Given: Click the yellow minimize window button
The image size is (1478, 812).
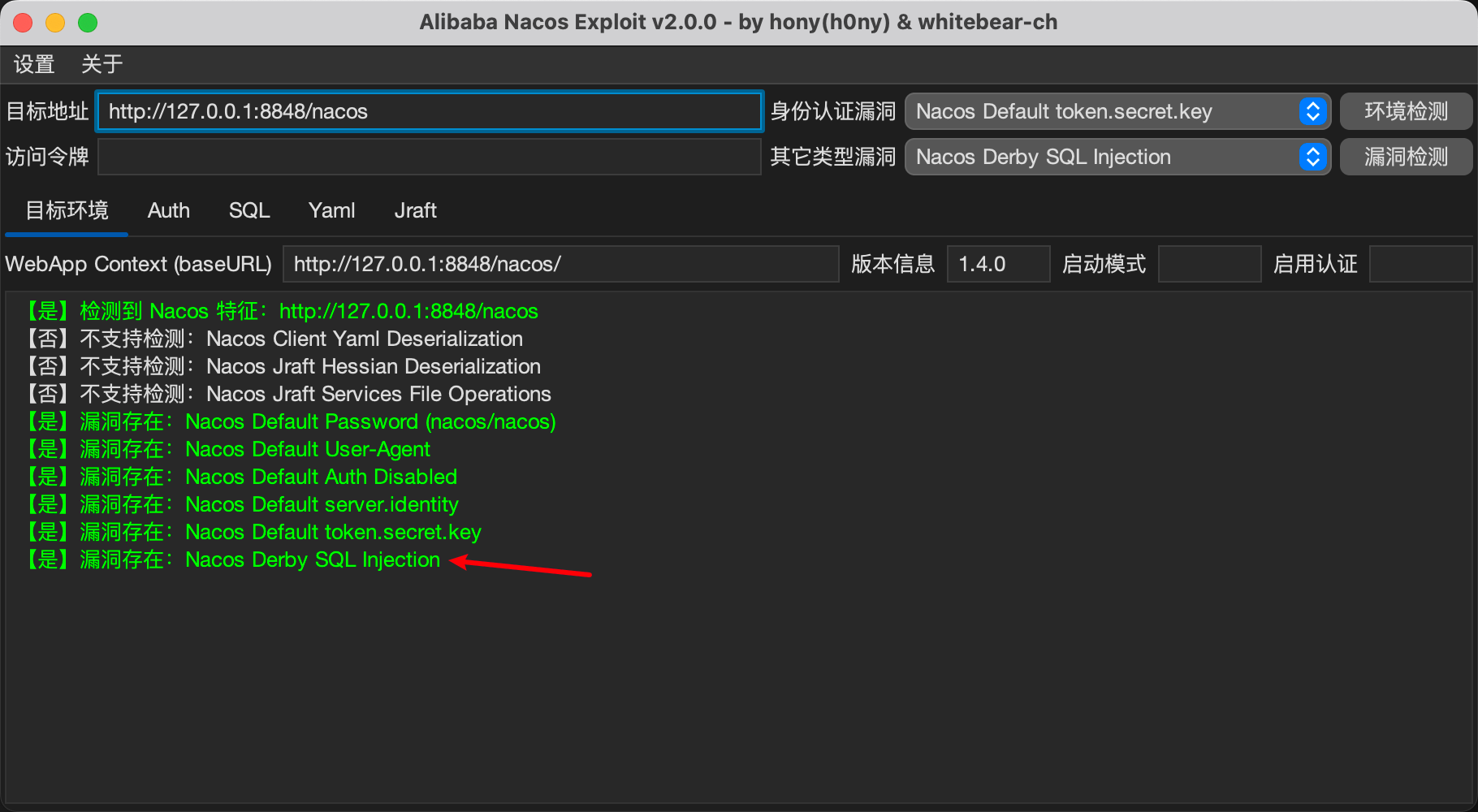Looking at the screenshot, I should (55, 23).
